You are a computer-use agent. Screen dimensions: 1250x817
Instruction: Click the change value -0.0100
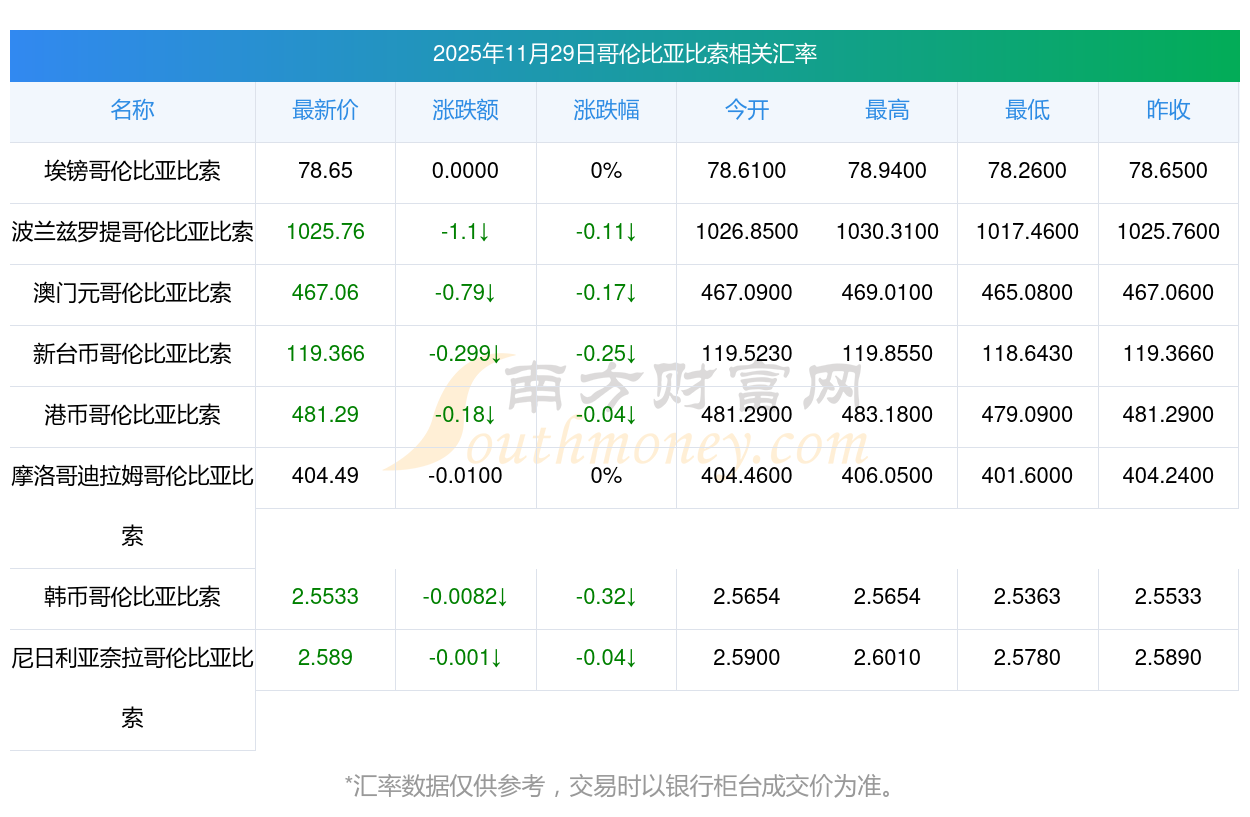click(466, 476)
